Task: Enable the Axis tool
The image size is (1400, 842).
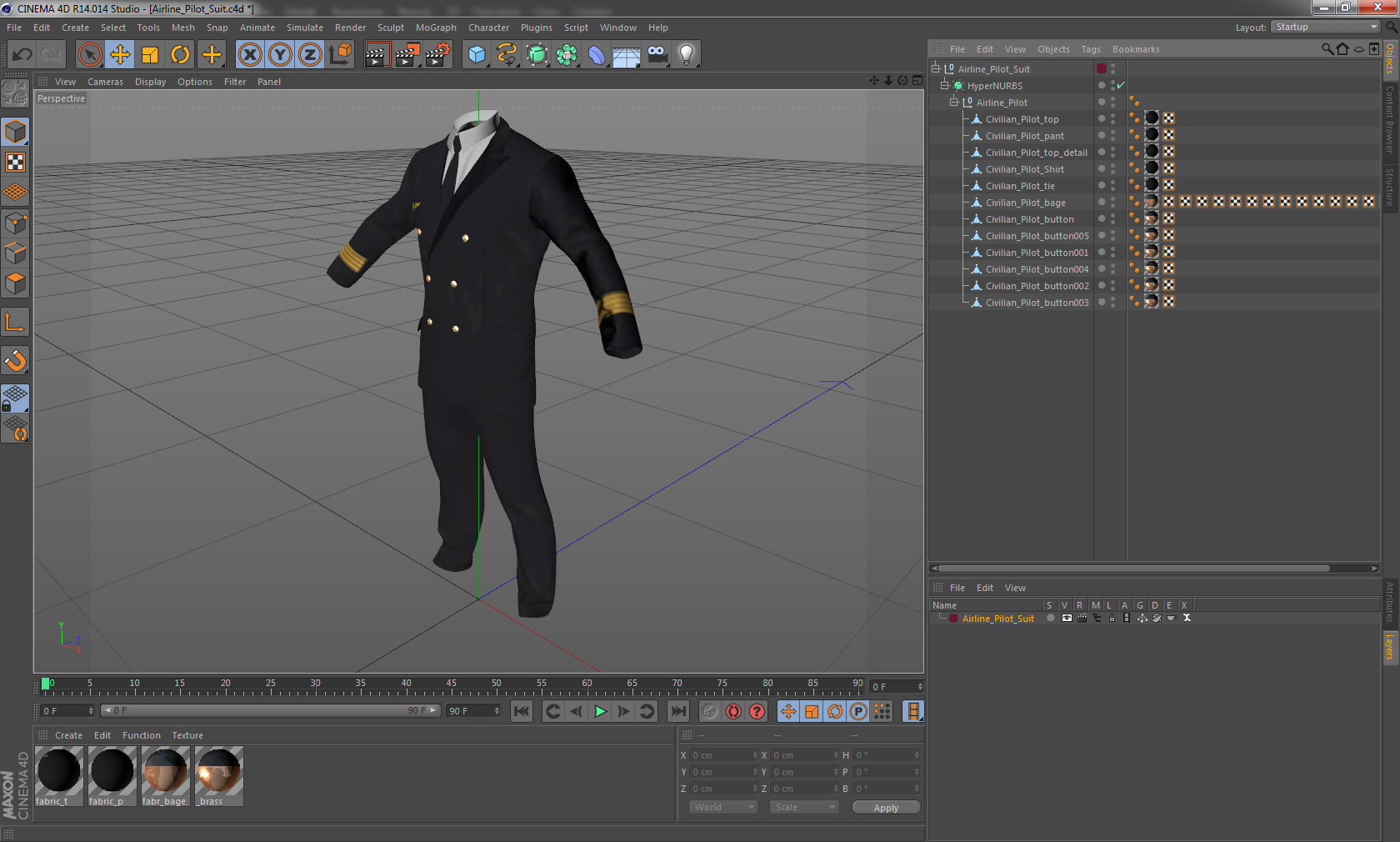Action: point(16,322)
